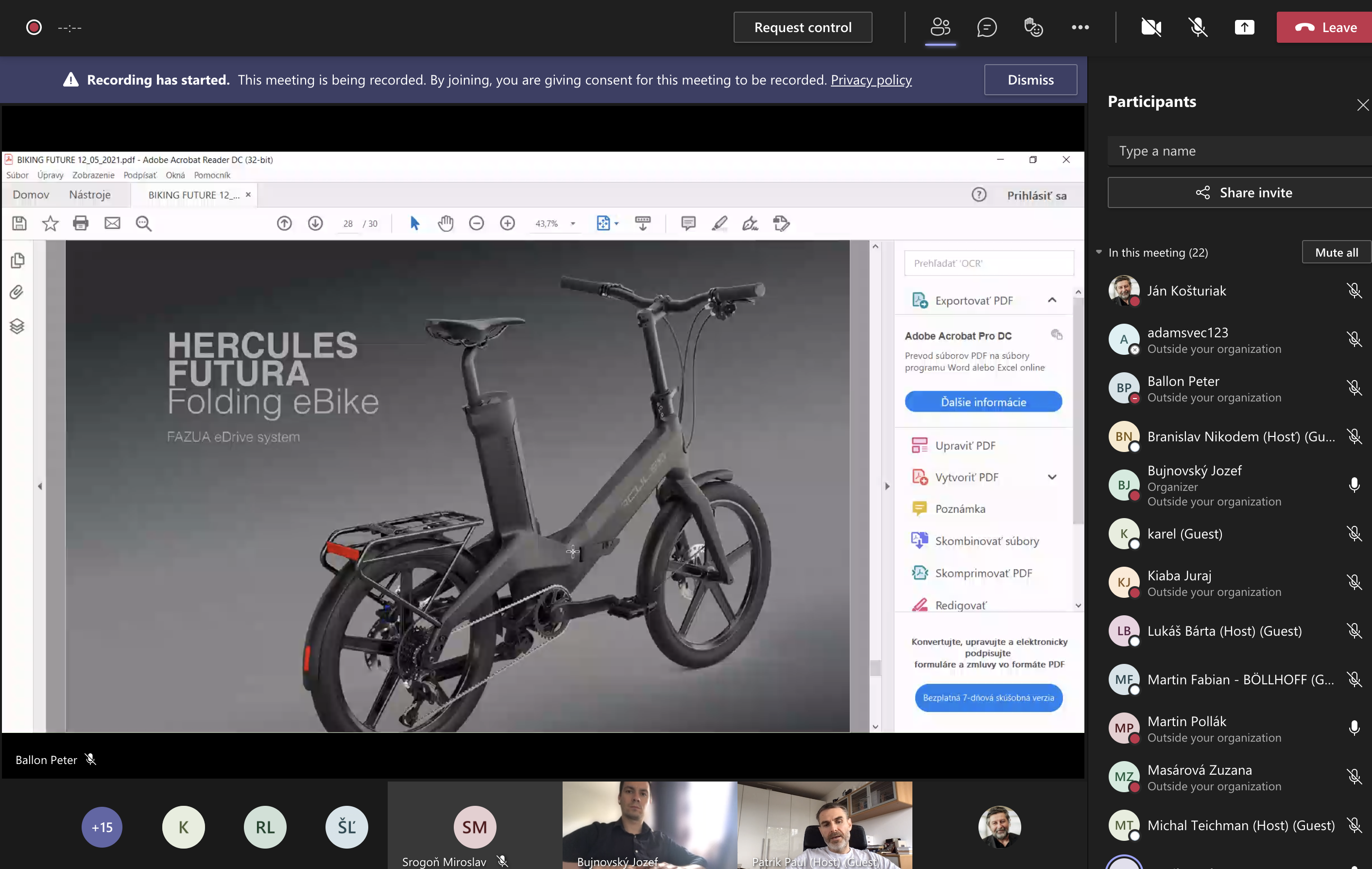Select the highlight pen tool
1372x869 pixels.
tap(719, 224)
